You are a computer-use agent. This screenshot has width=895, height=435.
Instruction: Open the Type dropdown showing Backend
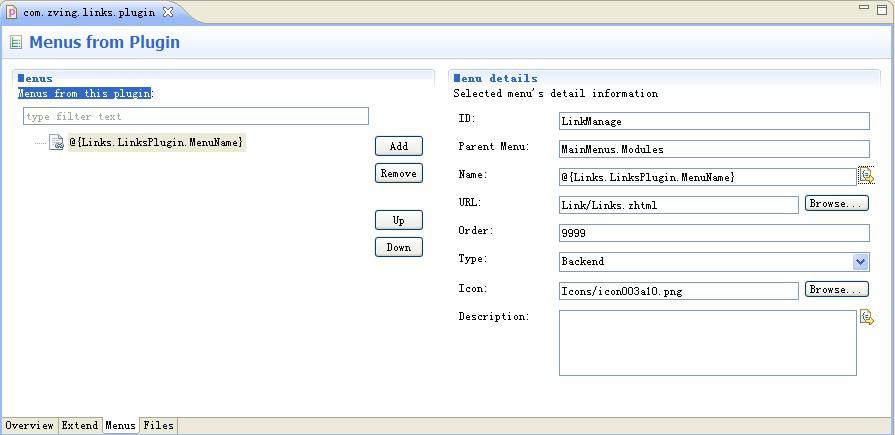[x=860, y=262]
